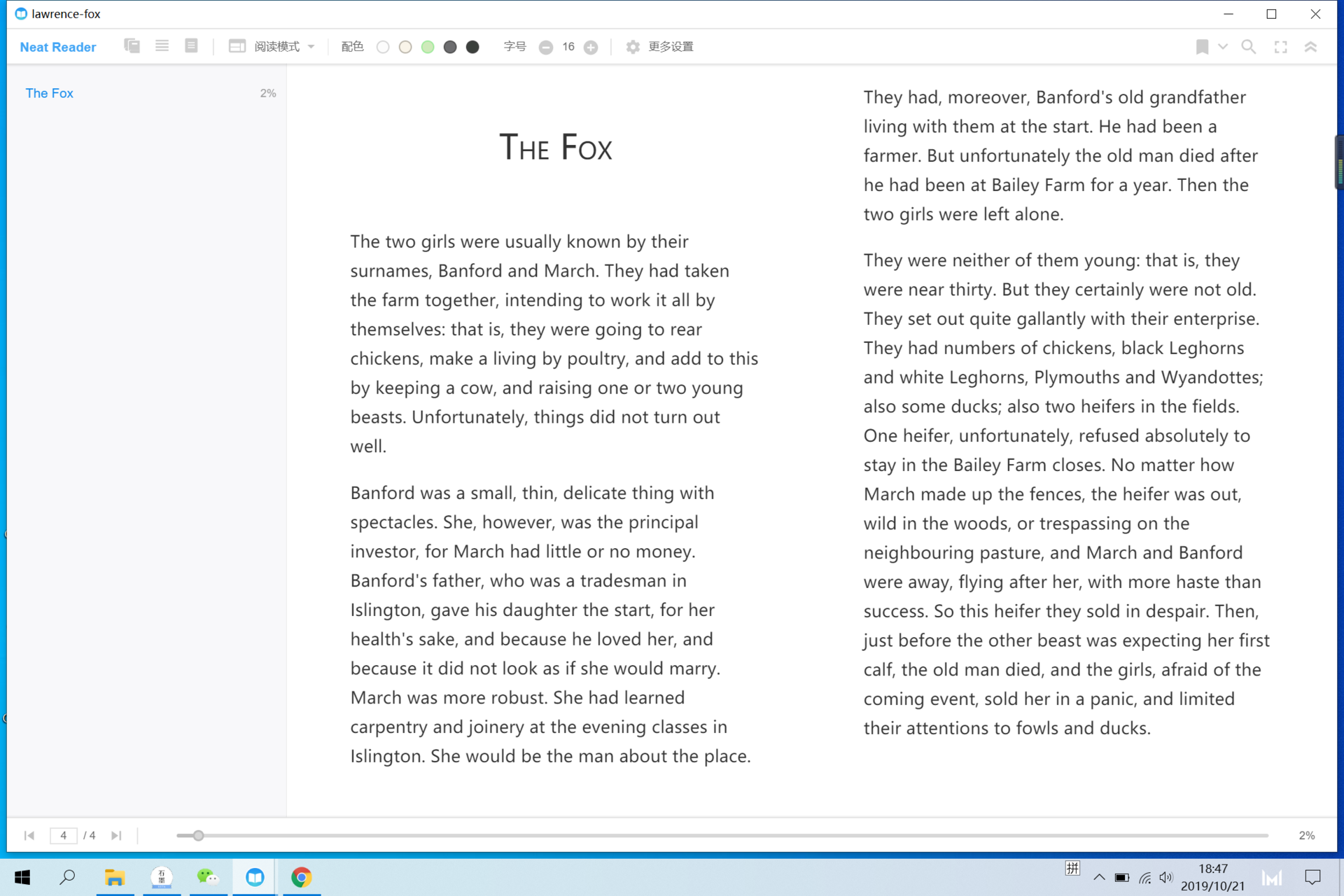Viewport: 1344px width, 896px height.
Task: Add a bookmark with bookmark icon
Action: (x=1202, y=47)
